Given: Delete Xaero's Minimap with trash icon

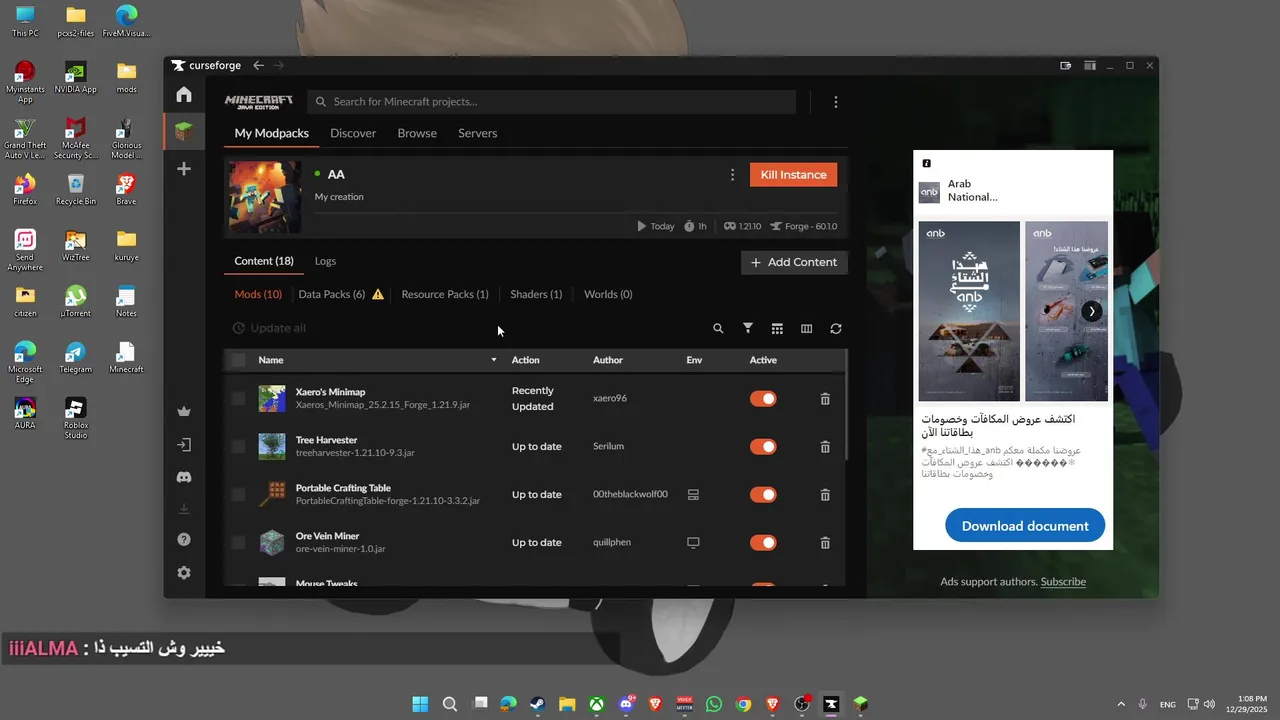Looking at the screenshot, I should 825,399.
